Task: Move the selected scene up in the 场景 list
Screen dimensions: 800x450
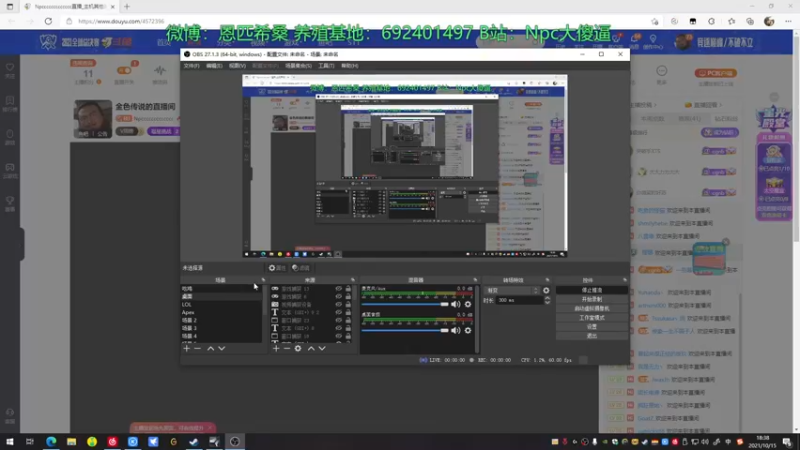Action: click(x=210, y=348)
